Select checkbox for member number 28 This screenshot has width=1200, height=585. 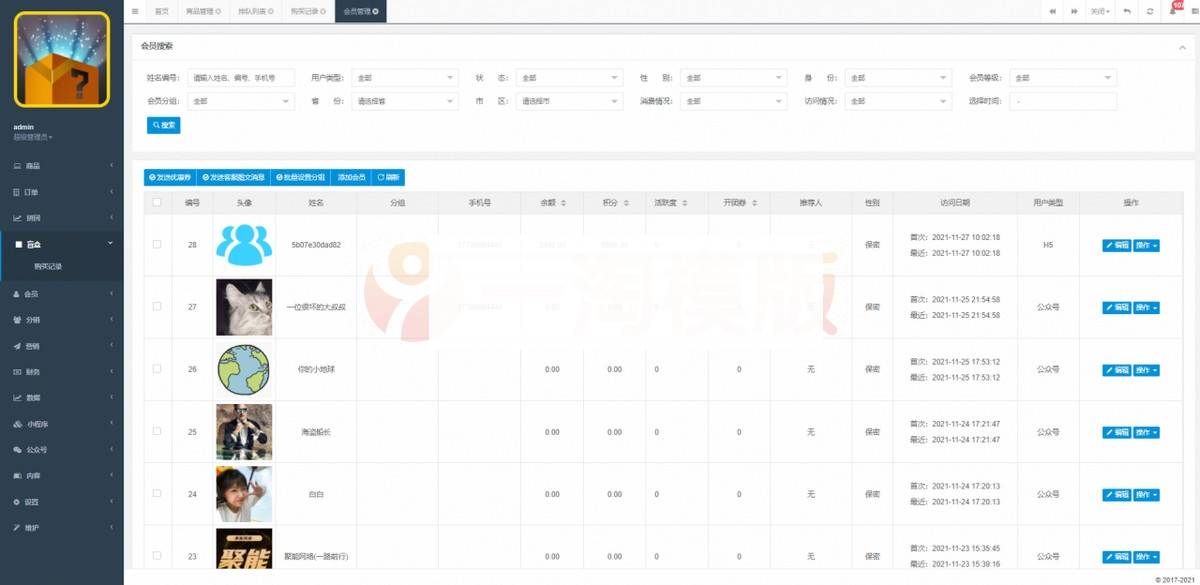(x=156, y=244)
